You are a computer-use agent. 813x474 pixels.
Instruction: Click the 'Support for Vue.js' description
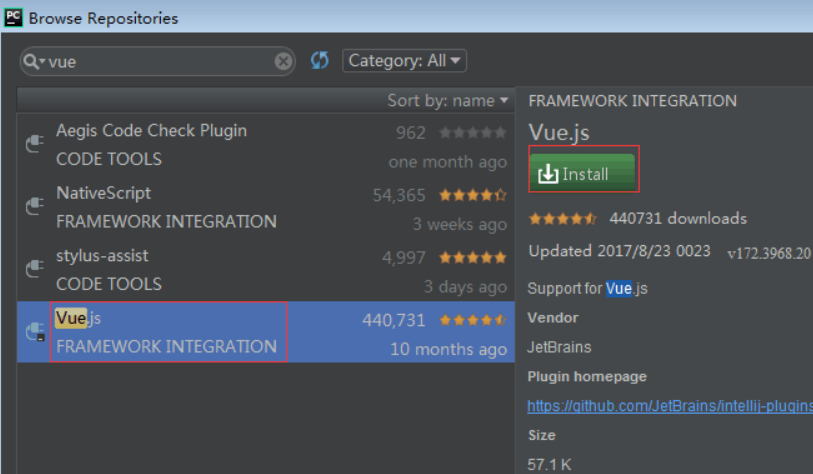point(587,288)
